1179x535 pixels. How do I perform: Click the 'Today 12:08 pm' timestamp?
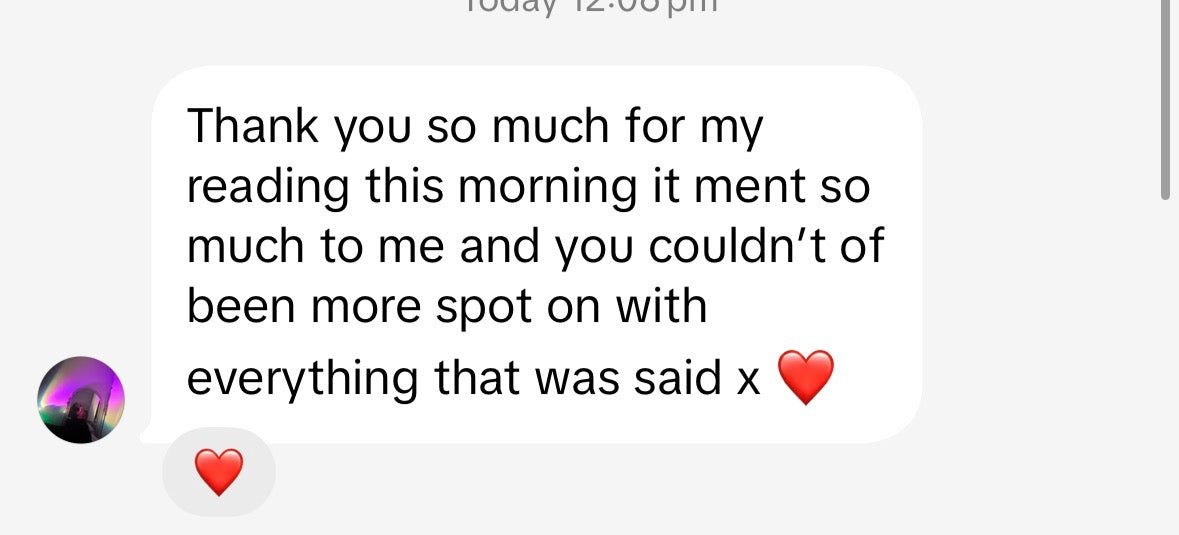(x=590, y=6)
